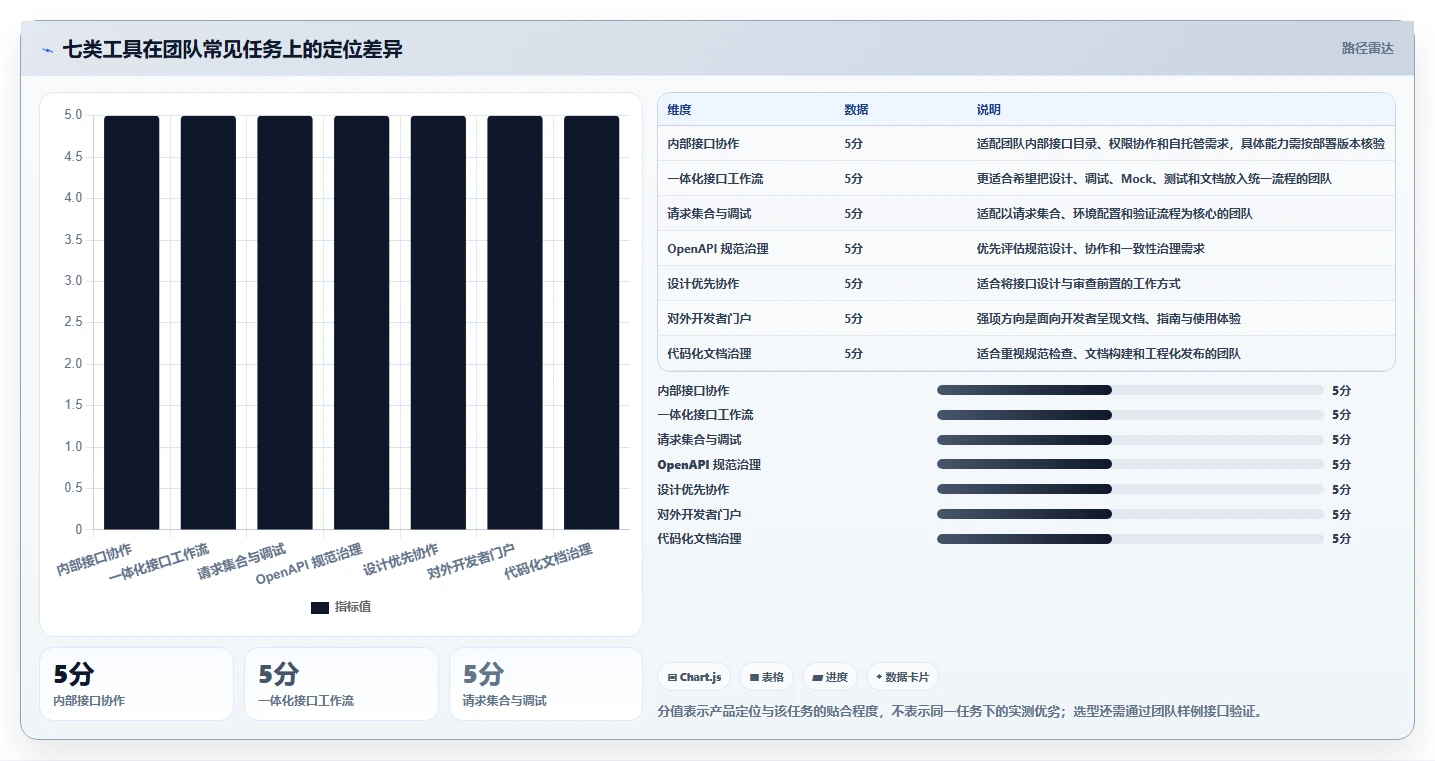Click the 表格 chip label
The width and height of the screenshot is (1435, 761).
(773, 678)
